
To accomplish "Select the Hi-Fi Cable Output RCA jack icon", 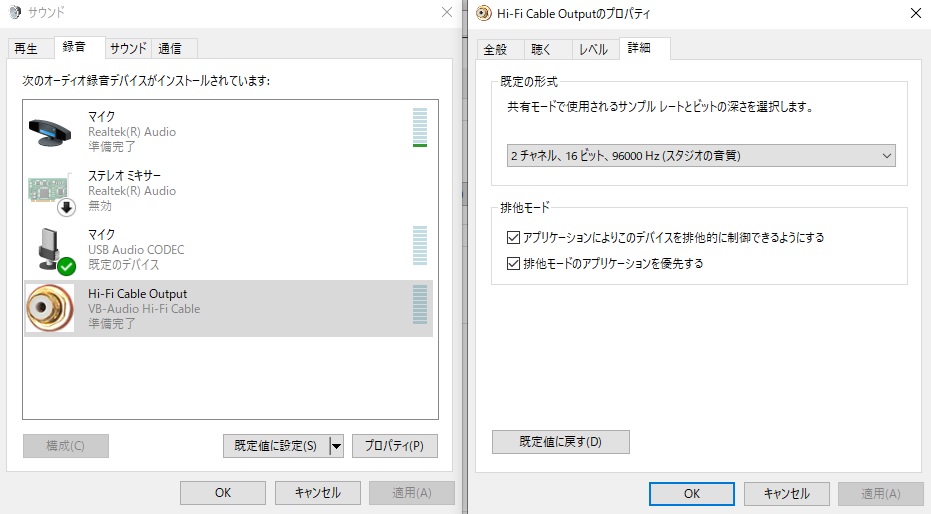I will (50, 308).
